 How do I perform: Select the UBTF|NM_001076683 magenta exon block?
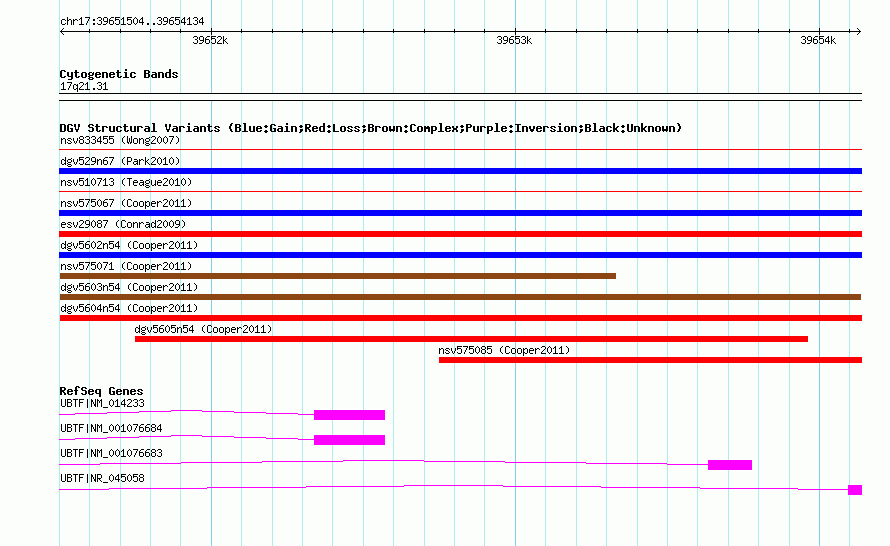pos(730,465)
